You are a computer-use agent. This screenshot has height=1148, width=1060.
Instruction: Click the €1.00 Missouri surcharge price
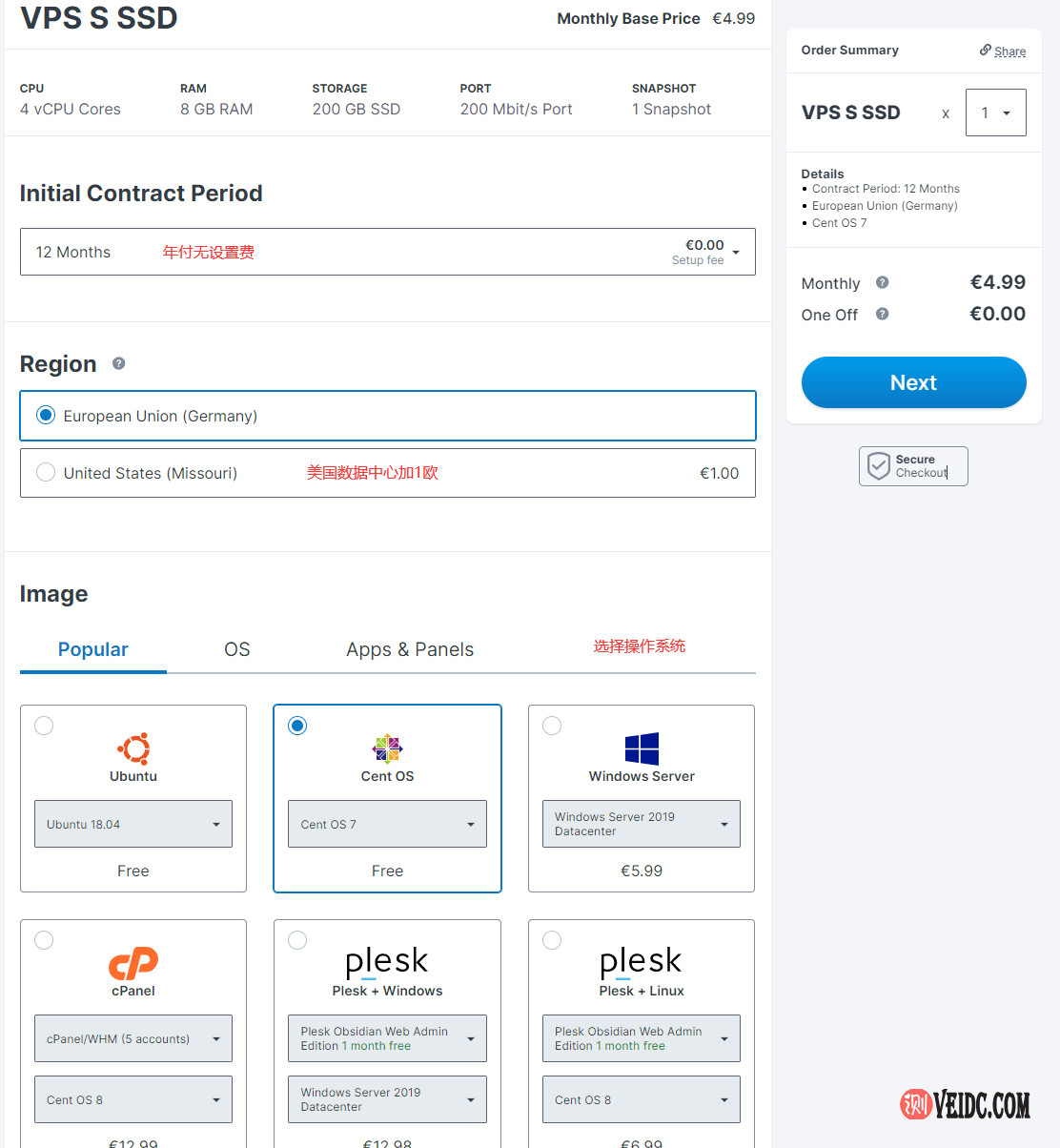pyautogui.click(x=720, y=473)
